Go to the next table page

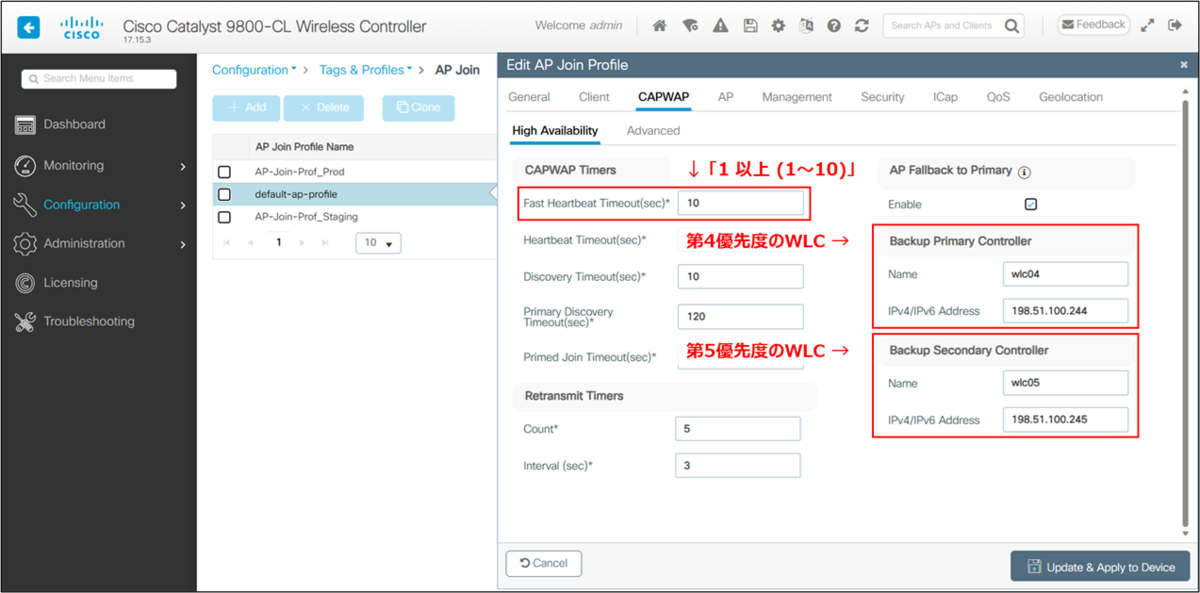[x=303, y=243]
